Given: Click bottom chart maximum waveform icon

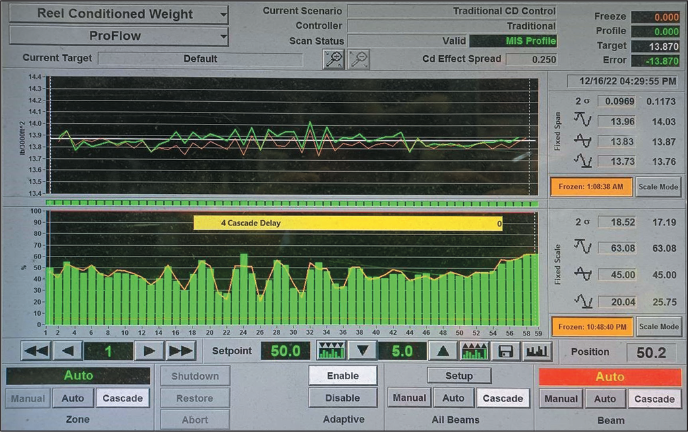Looking at the screenshot, I should pos(583,246).
